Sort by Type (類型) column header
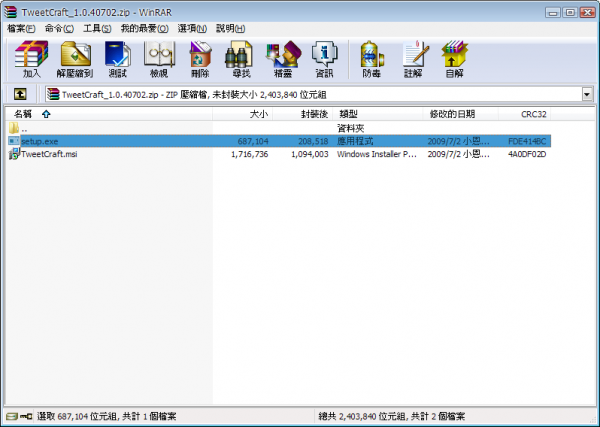Screen dimensions: 600x427 [378, 114]
